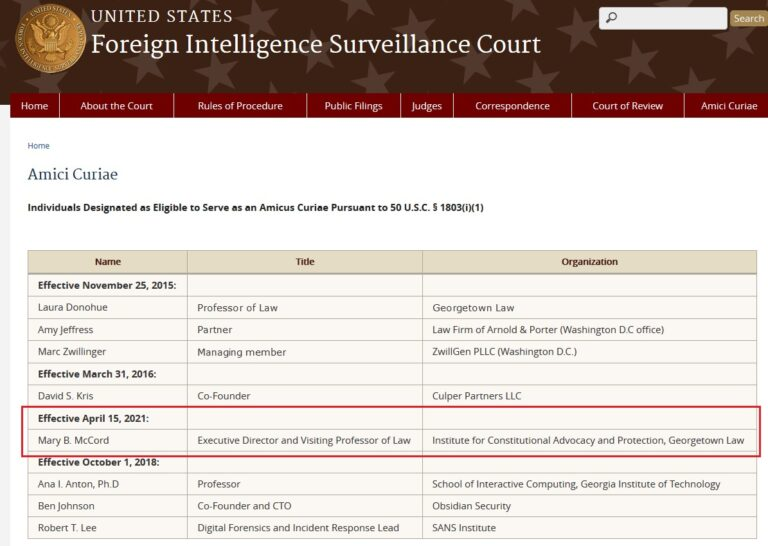
Task: Select the 'Effective March 31, 2016:' row
Action: 392,374
